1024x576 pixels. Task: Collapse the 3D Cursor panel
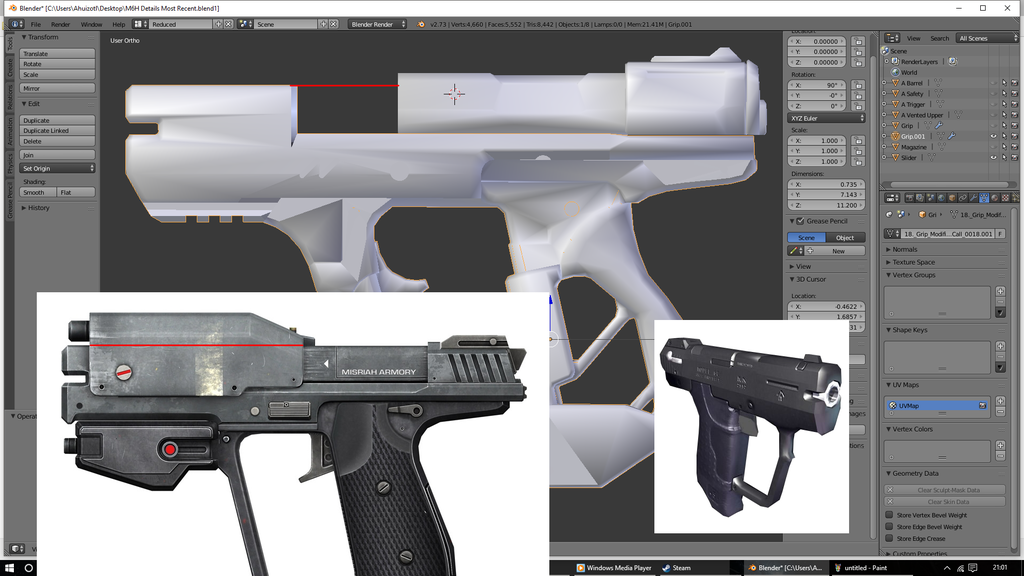(808, 279)
